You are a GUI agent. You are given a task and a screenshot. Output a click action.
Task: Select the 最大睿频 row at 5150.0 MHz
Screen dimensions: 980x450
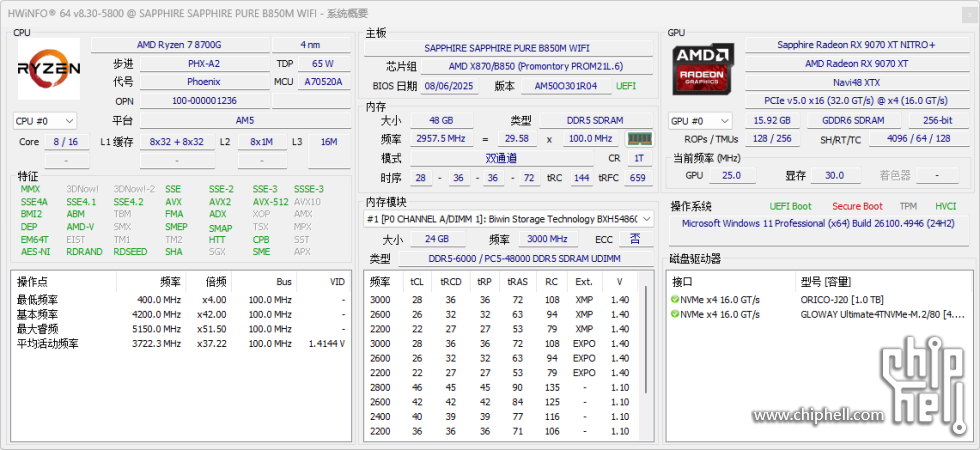point(181,329)
